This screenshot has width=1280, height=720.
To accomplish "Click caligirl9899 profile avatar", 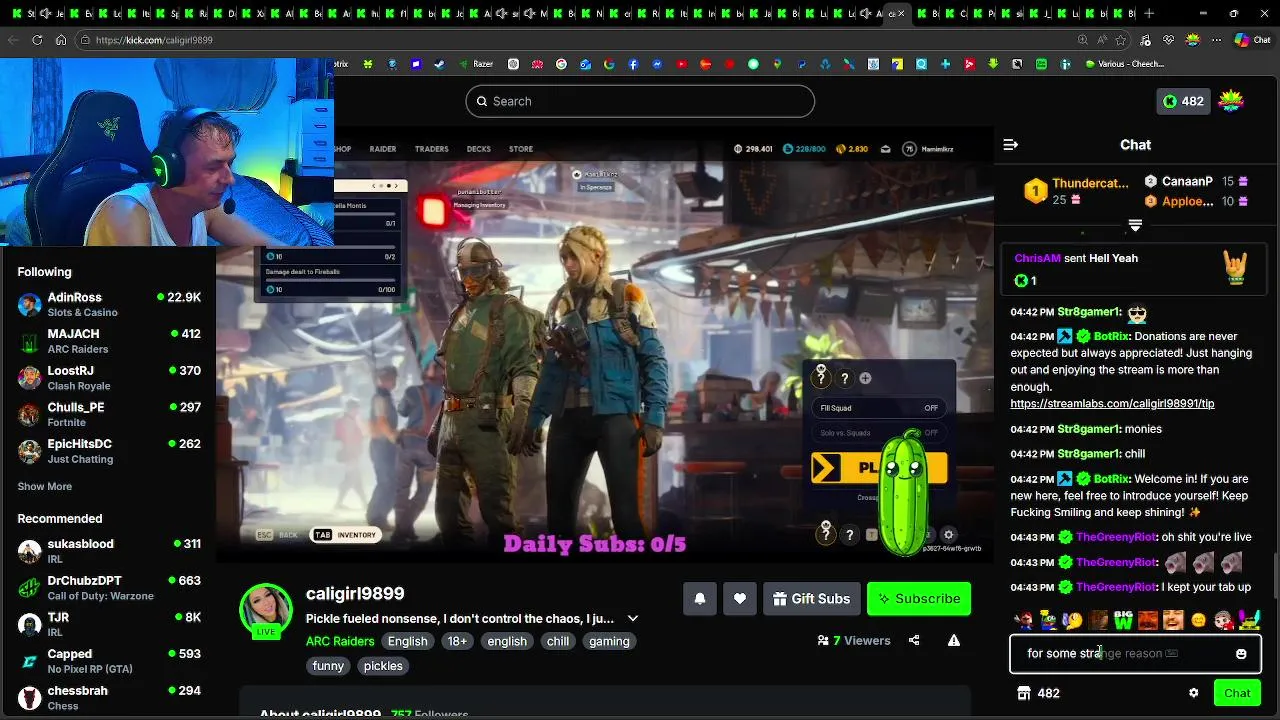I will (266, 610).
